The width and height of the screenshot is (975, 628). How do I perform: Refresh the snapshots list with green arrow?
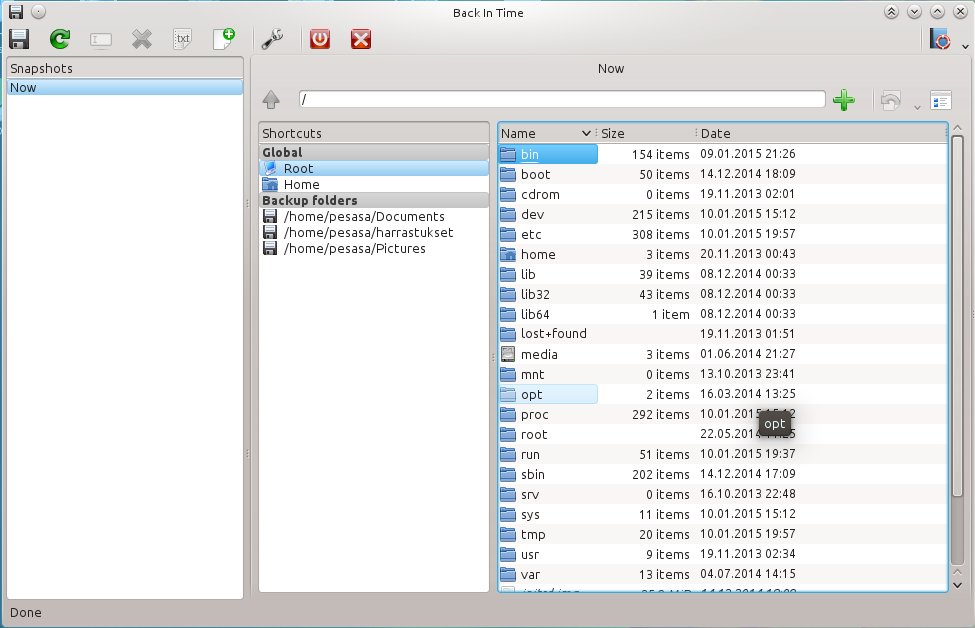(60, 39)
